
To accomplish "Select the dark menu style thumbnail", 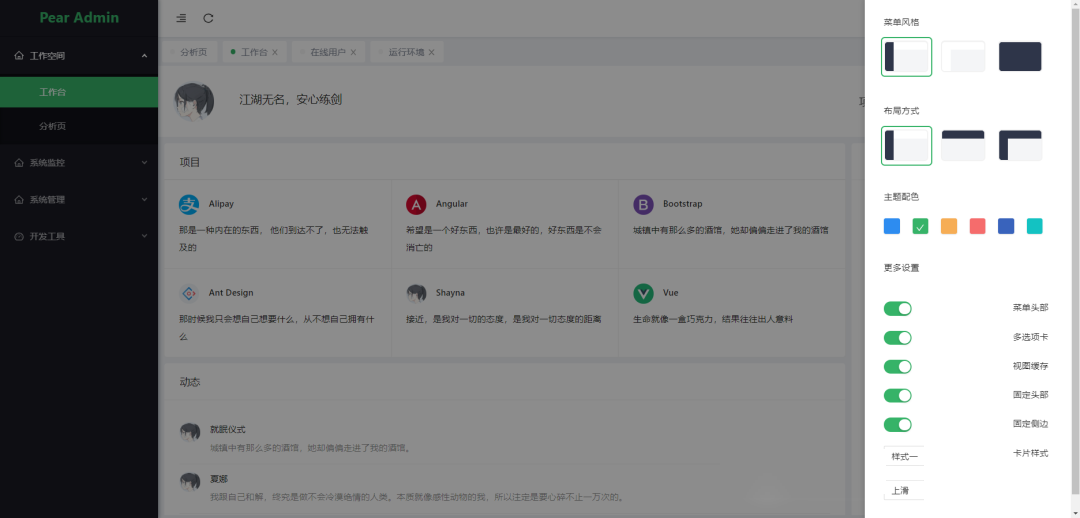I will point(1020,57).
